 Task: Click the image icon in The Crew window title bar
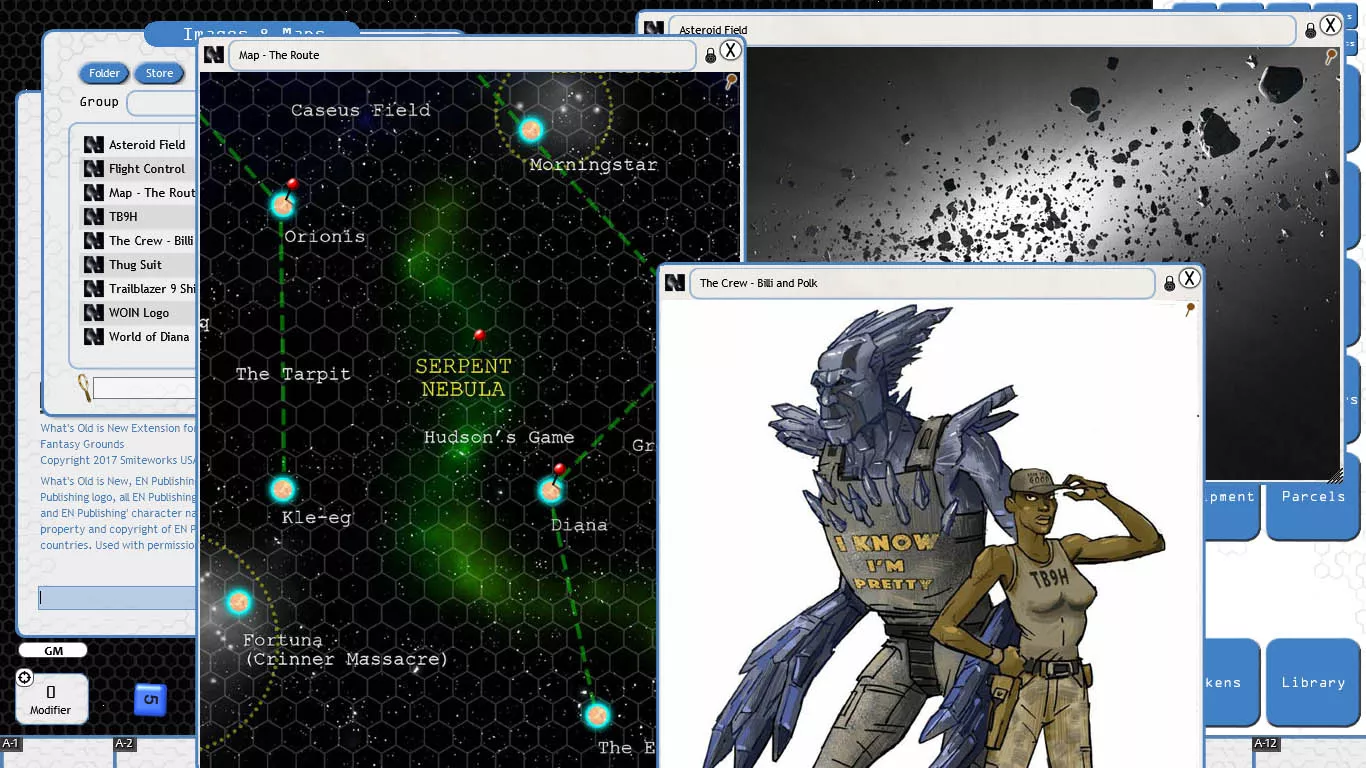coord(675,283)
